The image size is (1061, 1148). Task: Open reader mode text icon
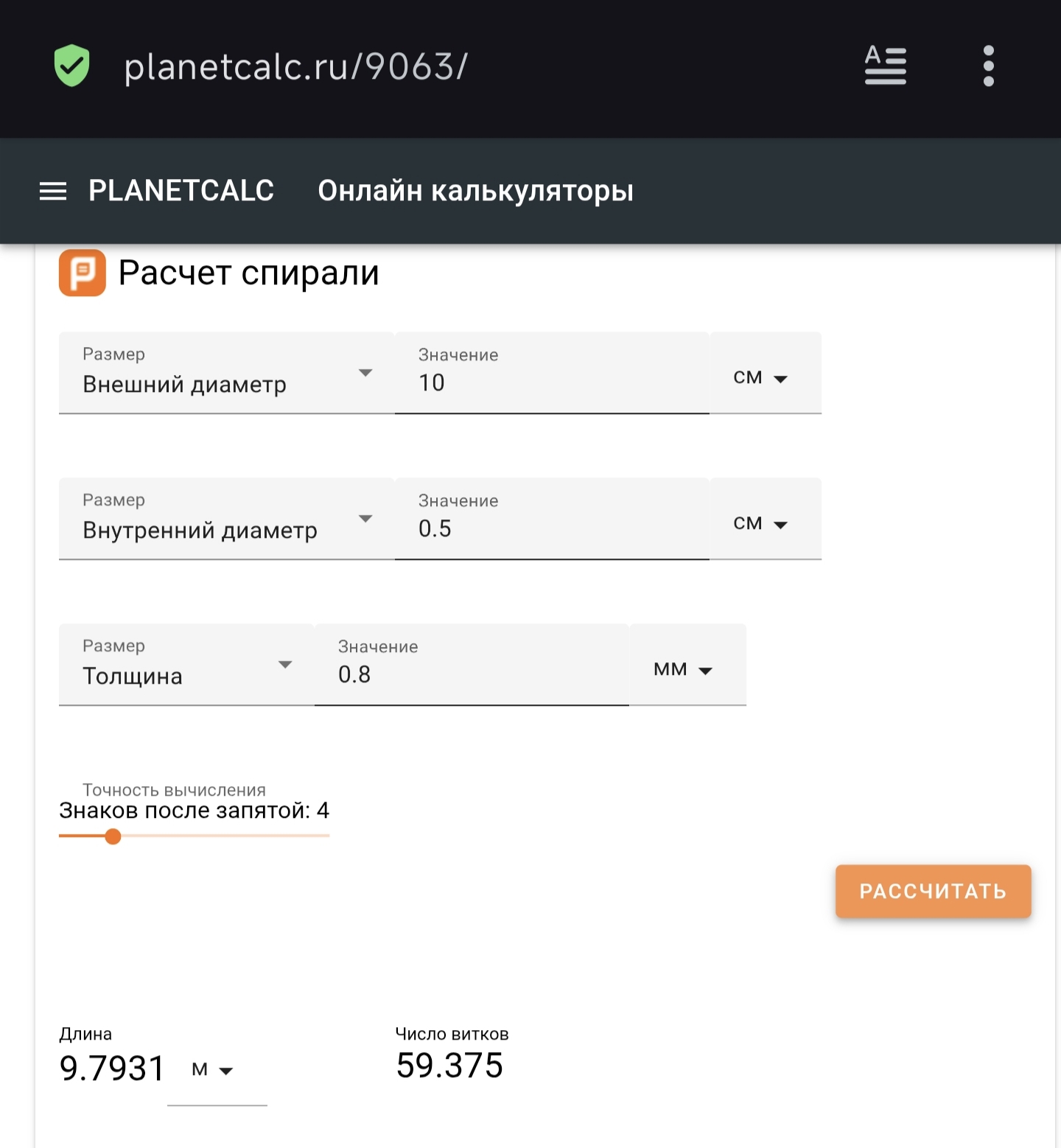[885, 66]
